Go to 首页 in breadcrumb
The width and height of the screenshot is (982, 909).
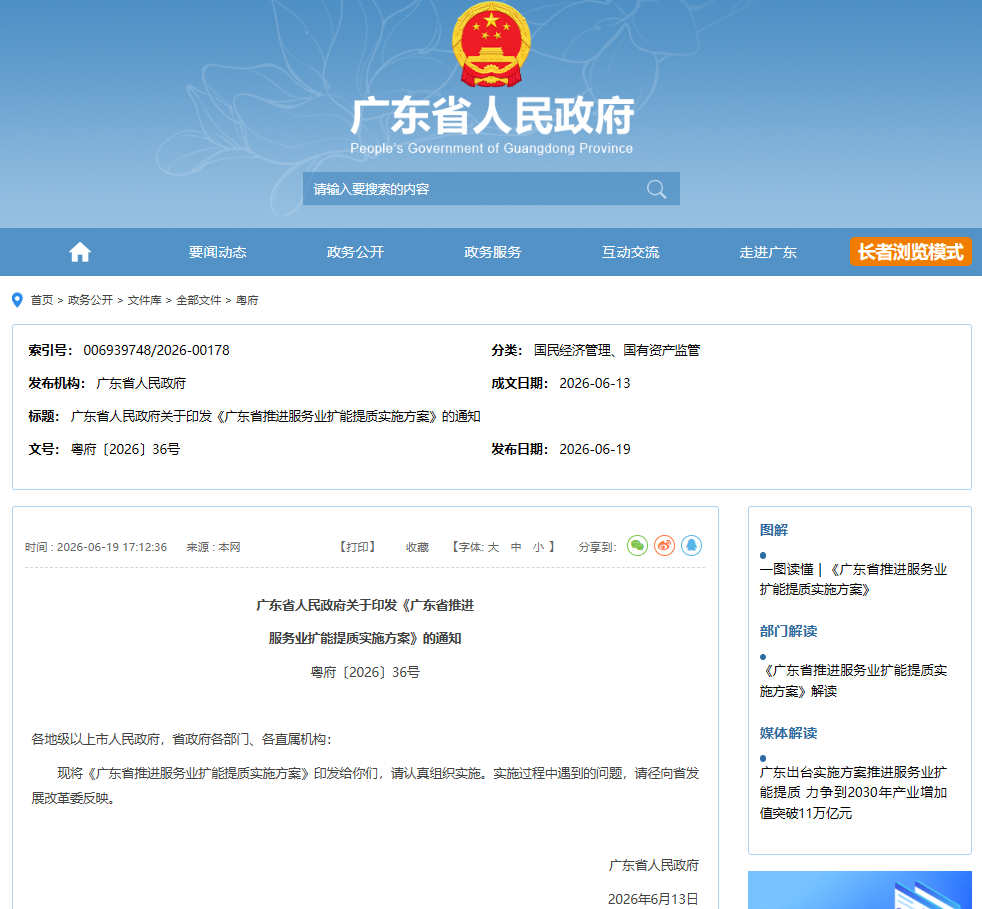point(42,300)
